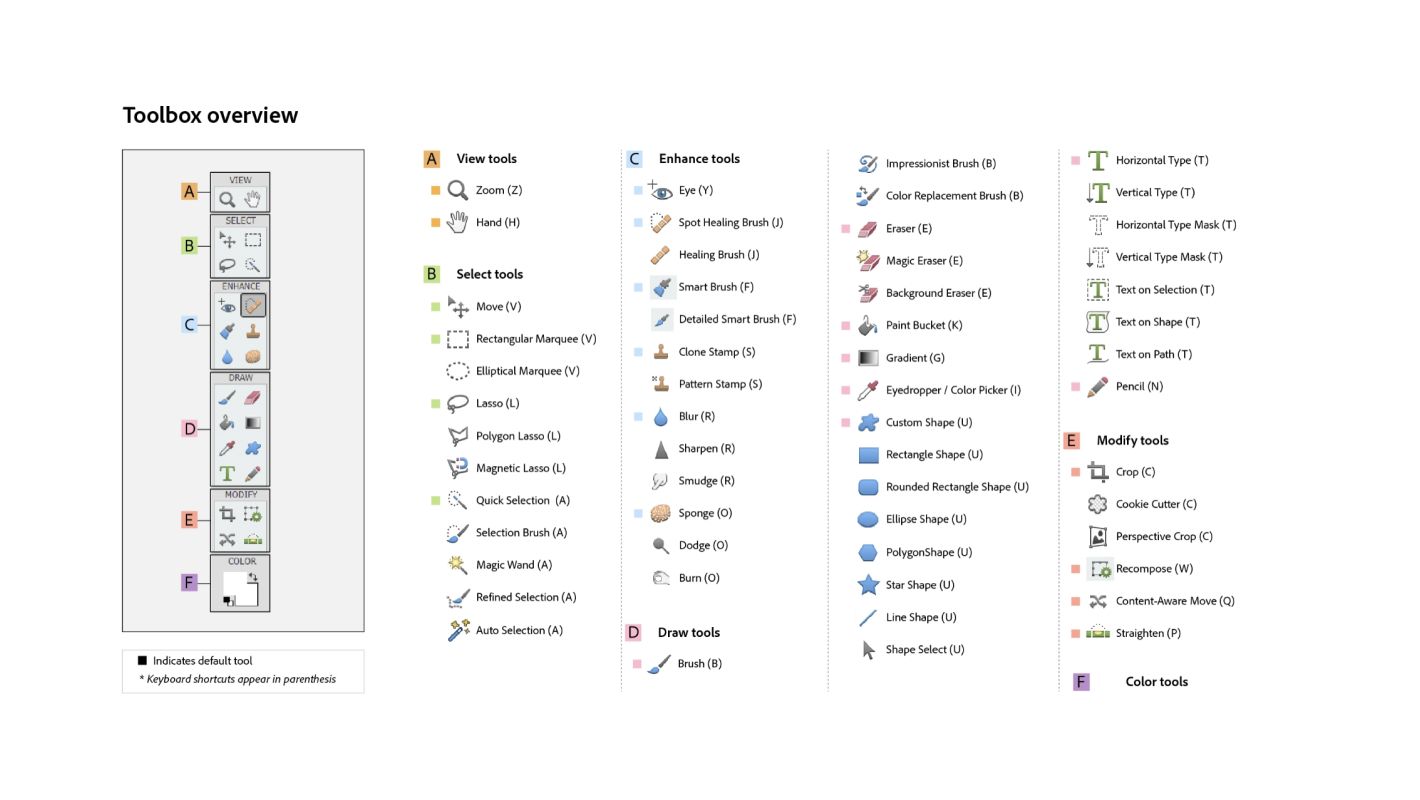Reset to default colors small black-white icon
Viewport: 1420px width, 800px height.
[x=229, y=600]
